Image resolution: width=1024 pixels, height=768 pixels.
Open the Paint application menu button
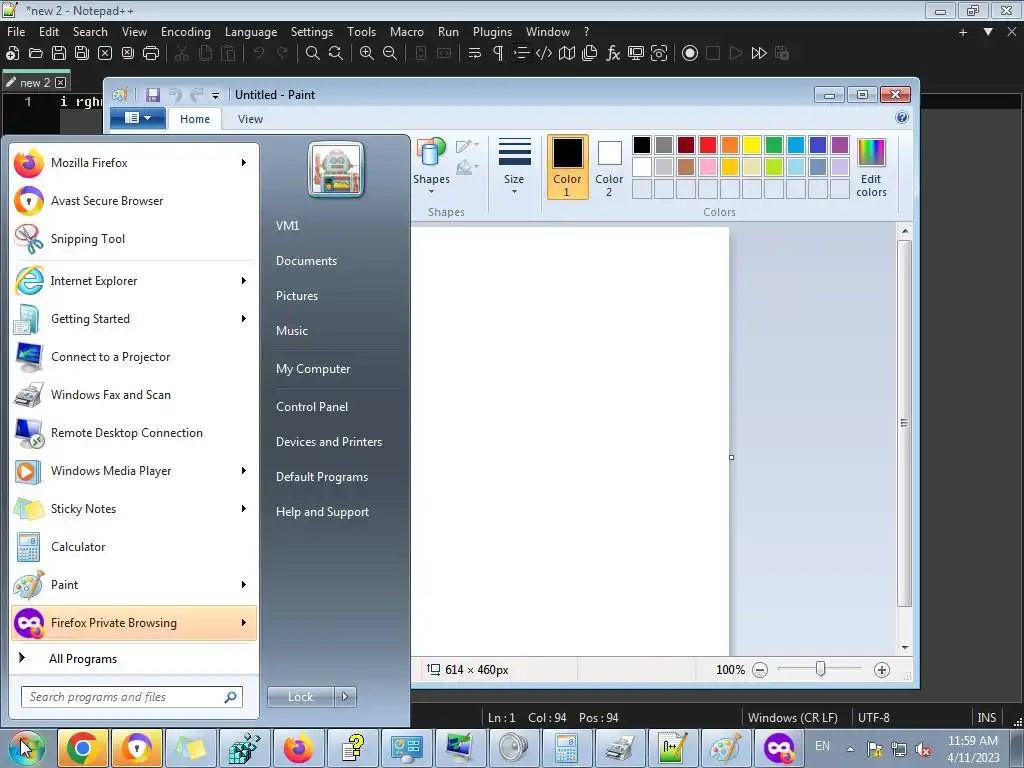[137, 118]
